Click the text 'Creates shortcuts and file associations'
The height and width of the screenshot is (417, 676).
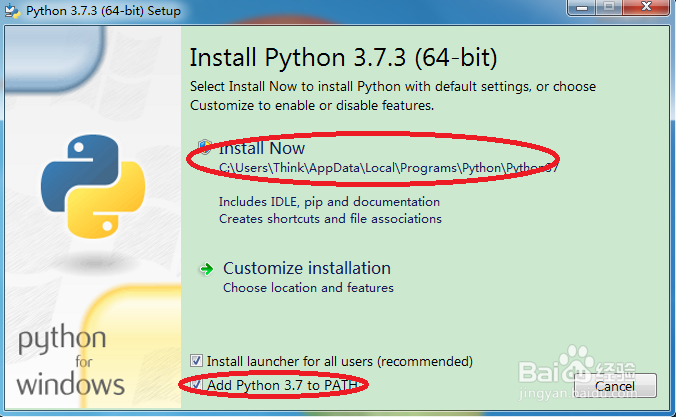(330, 219)
